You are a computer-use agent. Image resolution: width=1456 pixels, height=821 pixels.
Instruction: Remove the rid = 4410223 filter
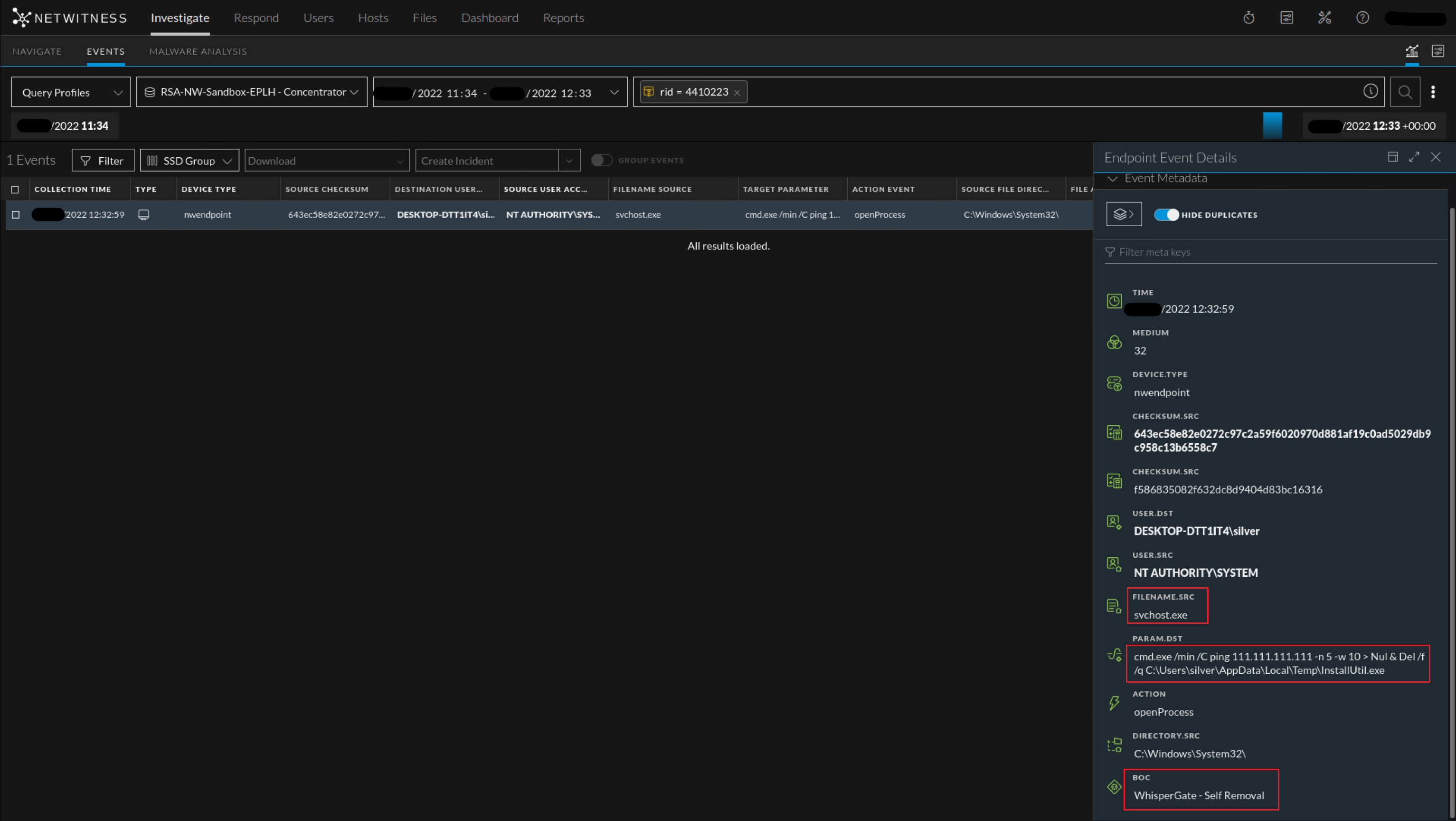[737, 93]
